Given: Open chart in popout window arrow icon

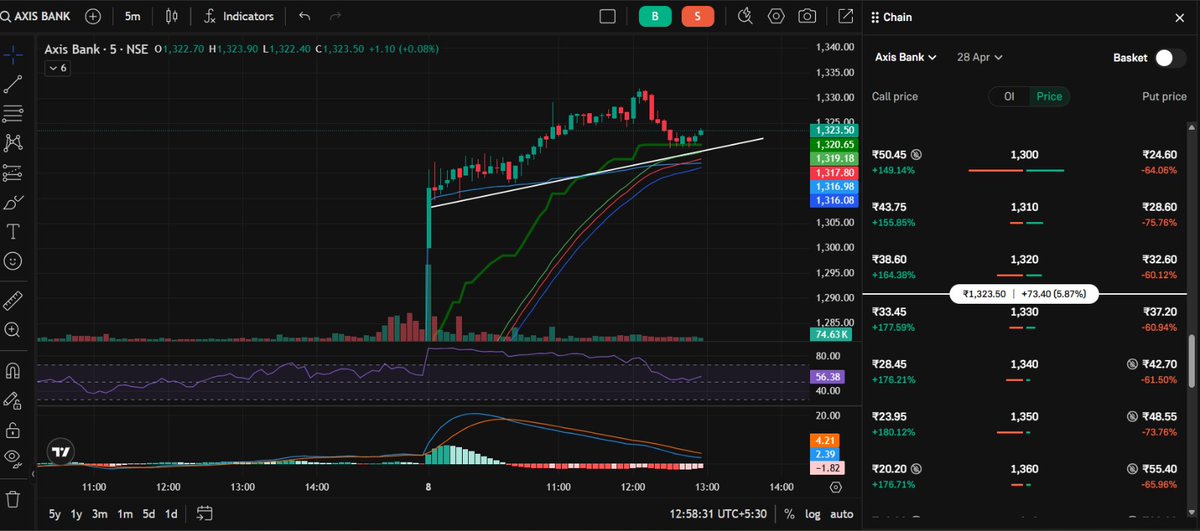Looking at the screenshot, I should click(x=846, y=16).
